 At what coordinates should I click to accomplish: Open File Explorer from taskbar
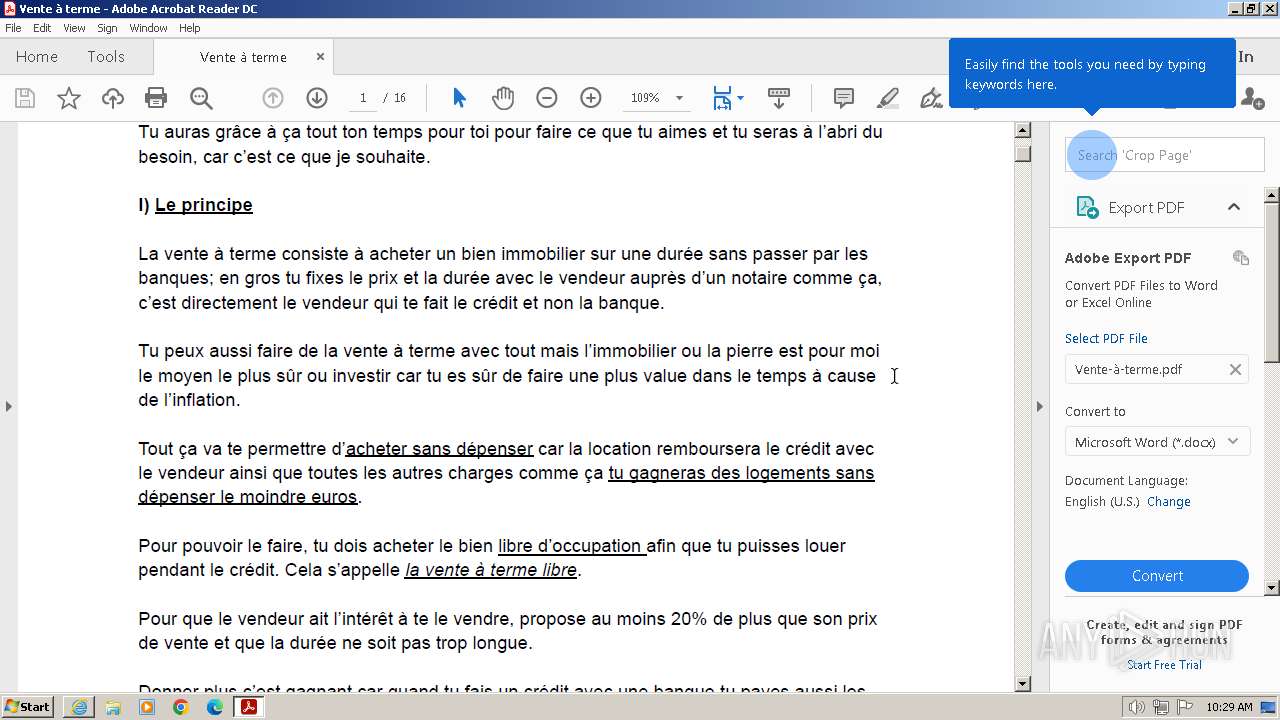pyautogui.click(x=113, y=708)
